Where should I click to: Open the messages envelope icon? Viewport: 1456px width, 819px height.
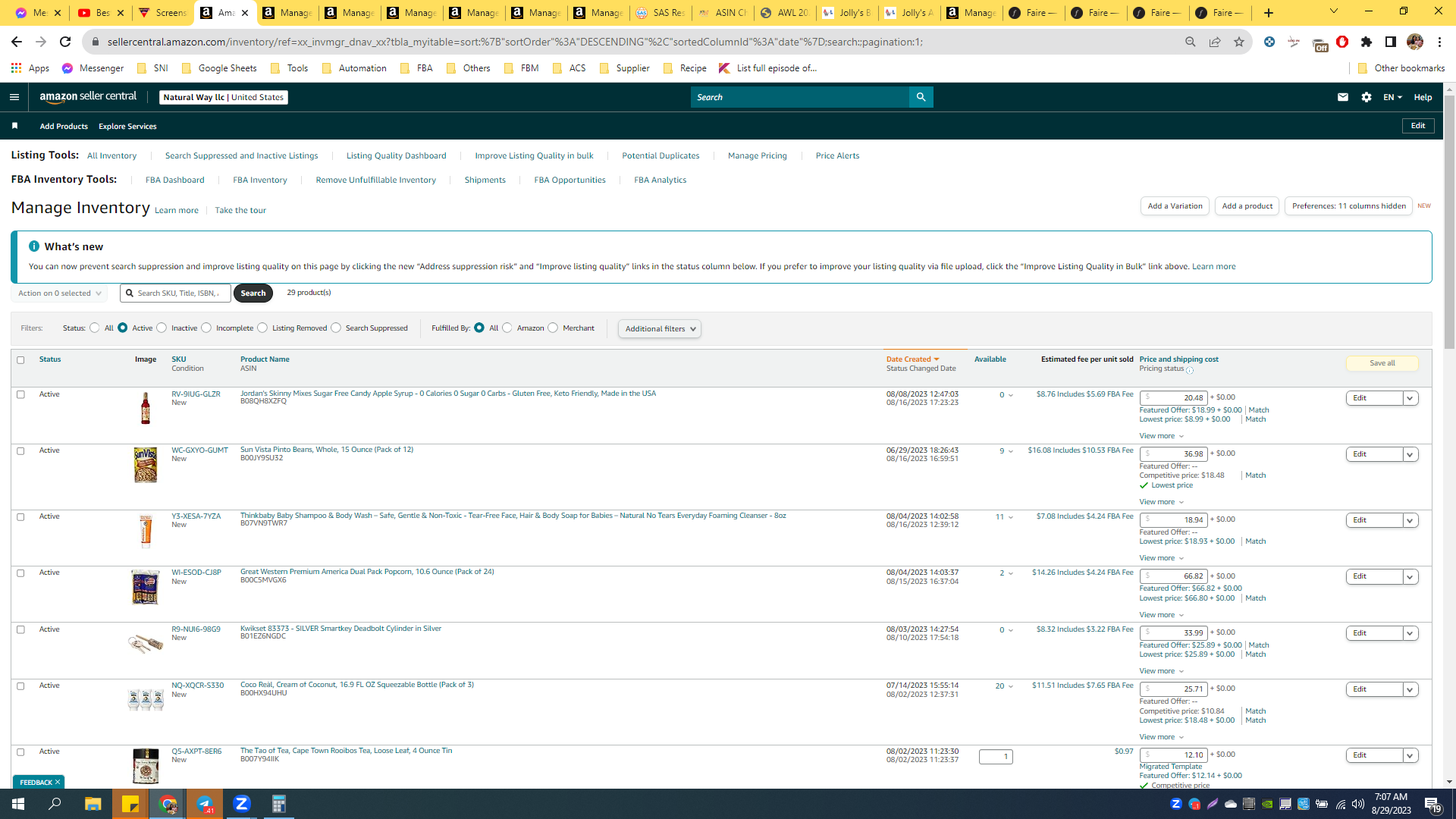pos(1343,97)
